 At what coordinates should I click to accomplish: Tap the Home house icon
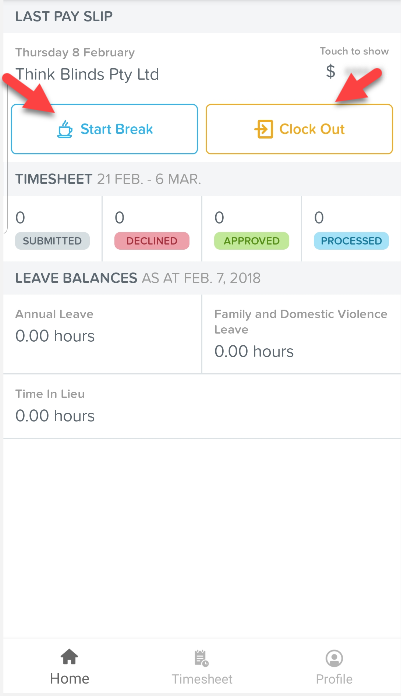coord(69,656)
